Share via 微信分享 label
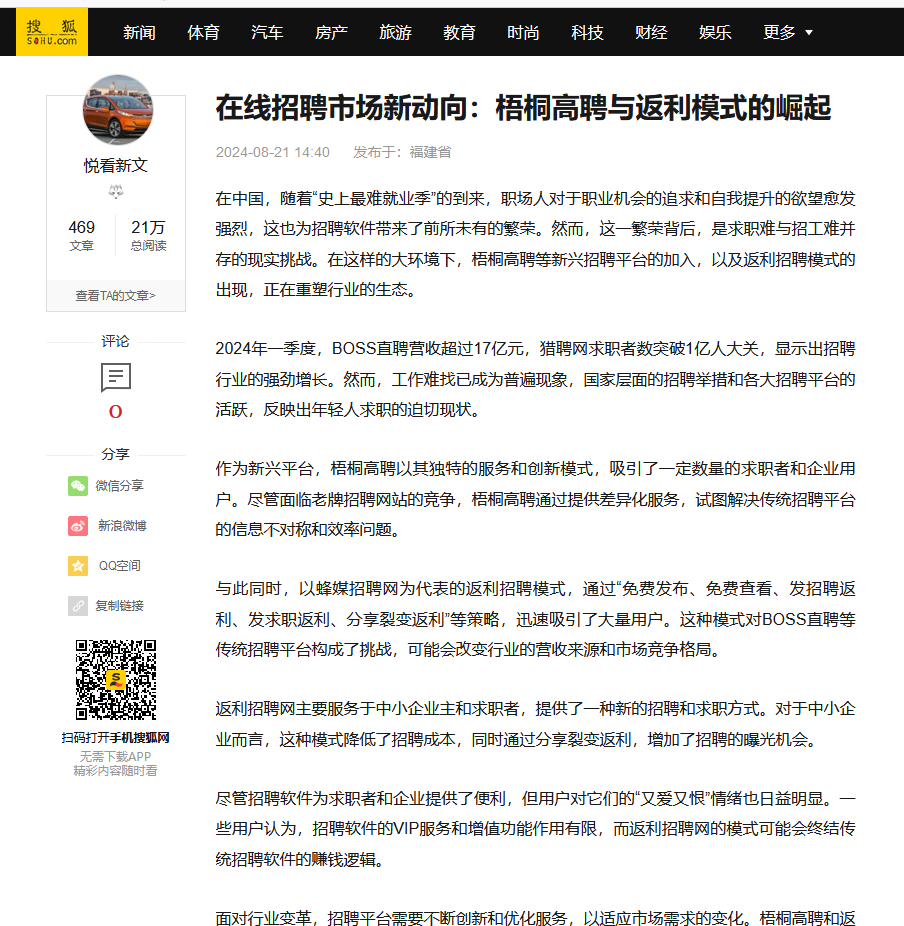The width and height of the screenshot is (904, 926). [120, 485]
